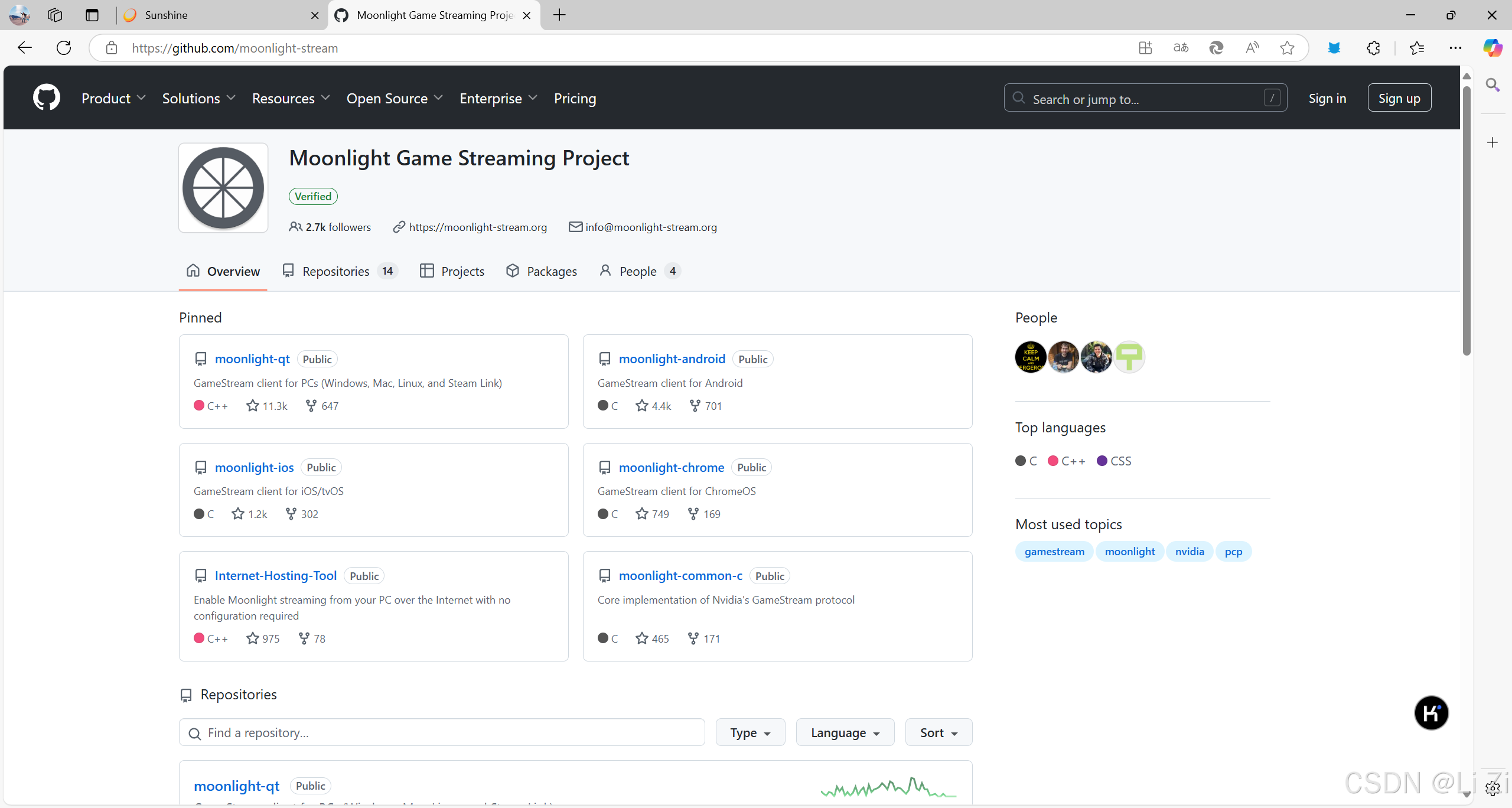Open the Translate page icon

click(1181, 48)
